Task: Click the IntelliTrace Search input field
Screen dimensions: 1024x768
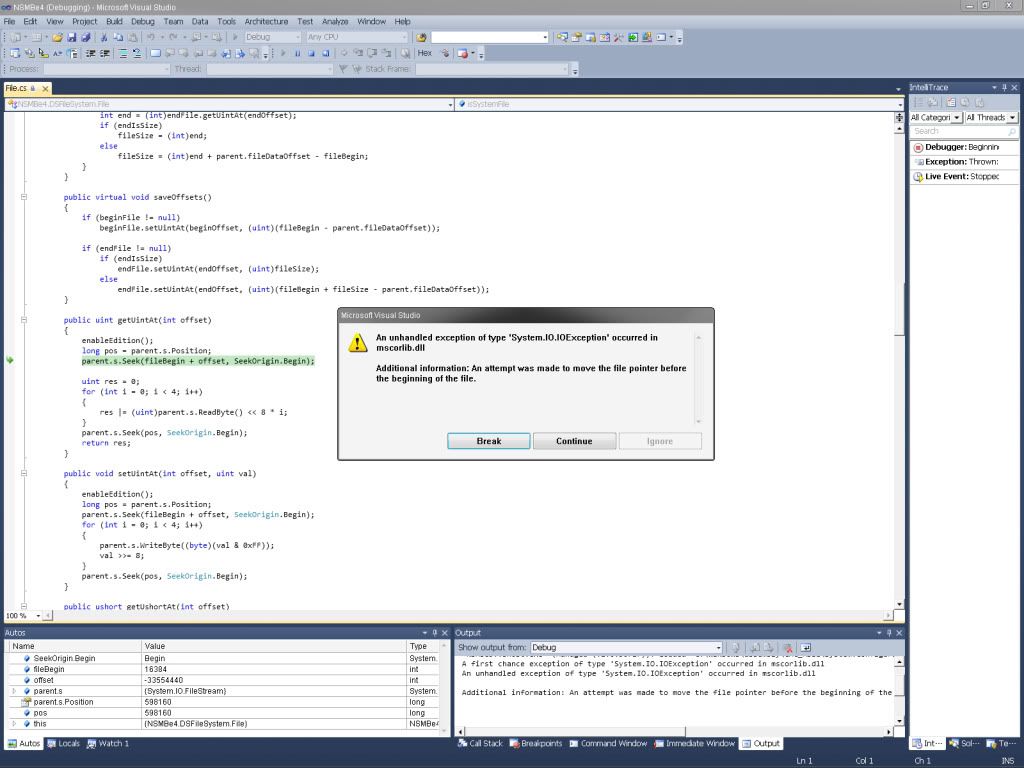Action: [958, 132]
